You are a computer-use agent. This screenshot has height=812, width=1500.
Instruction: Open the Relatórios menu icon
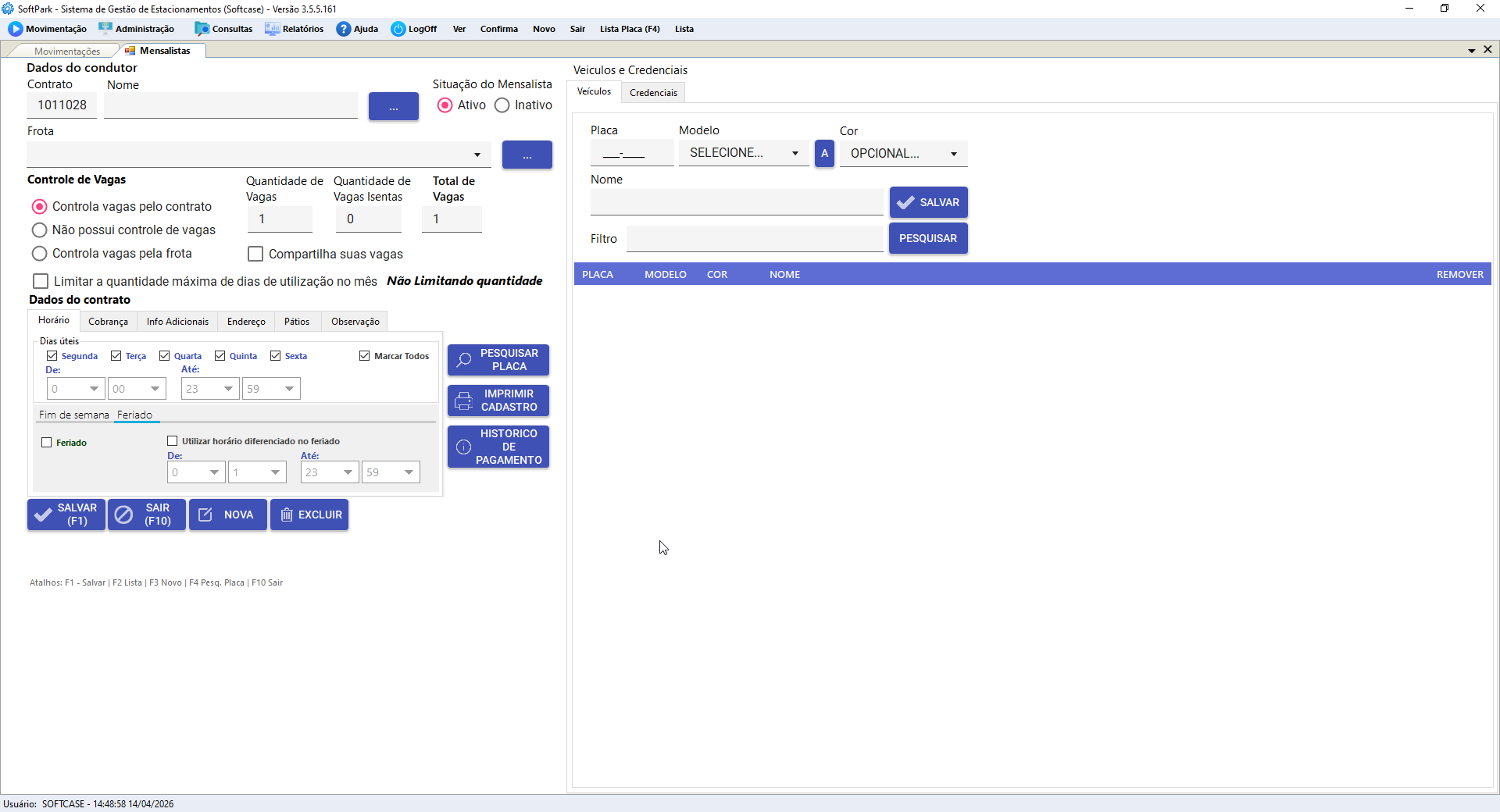click(272, 29)
